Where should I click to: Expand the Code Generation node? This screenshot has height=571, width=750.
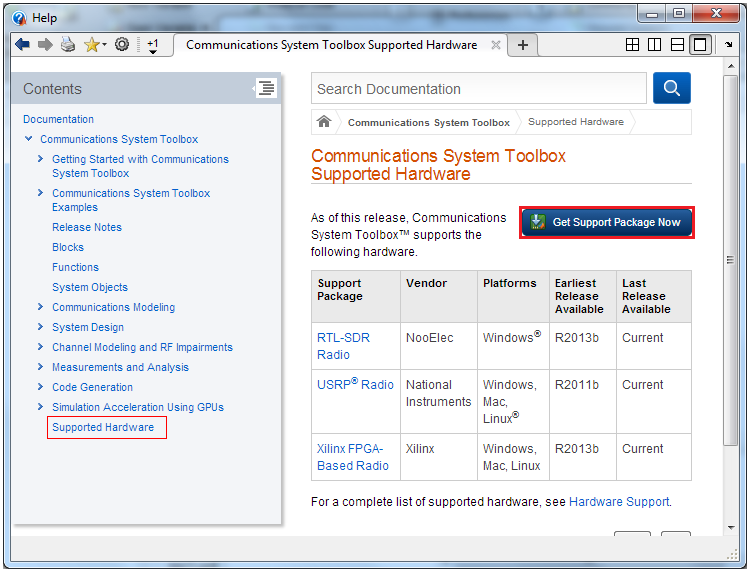(40, 386)
